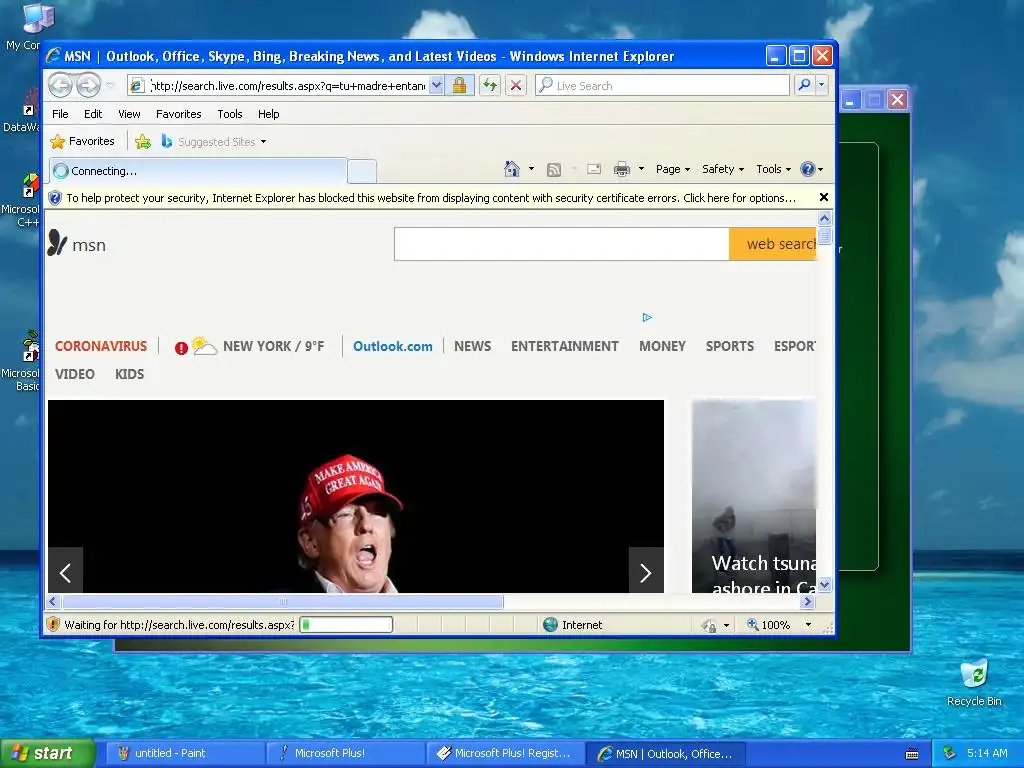Click the Internet security zone indicator
This screenshot has width=1024, height=768.
573,624
